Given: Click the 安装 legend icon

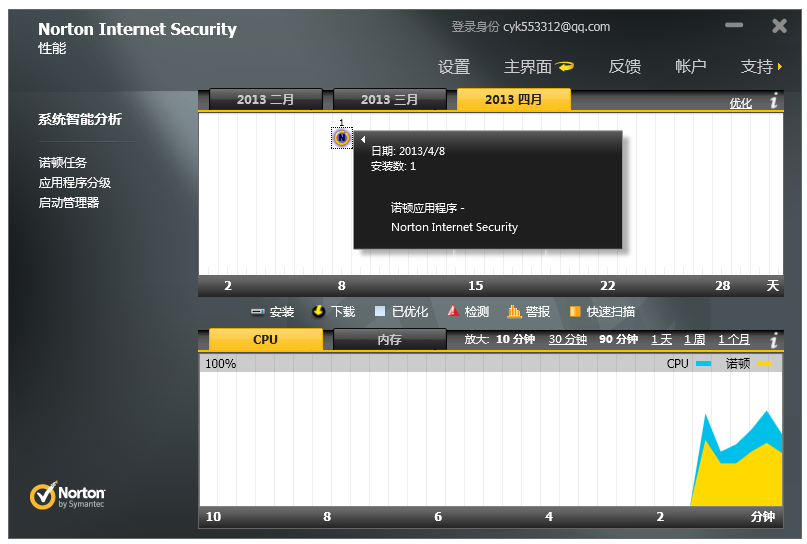Looking at the screenshot, I should point(257,311).
